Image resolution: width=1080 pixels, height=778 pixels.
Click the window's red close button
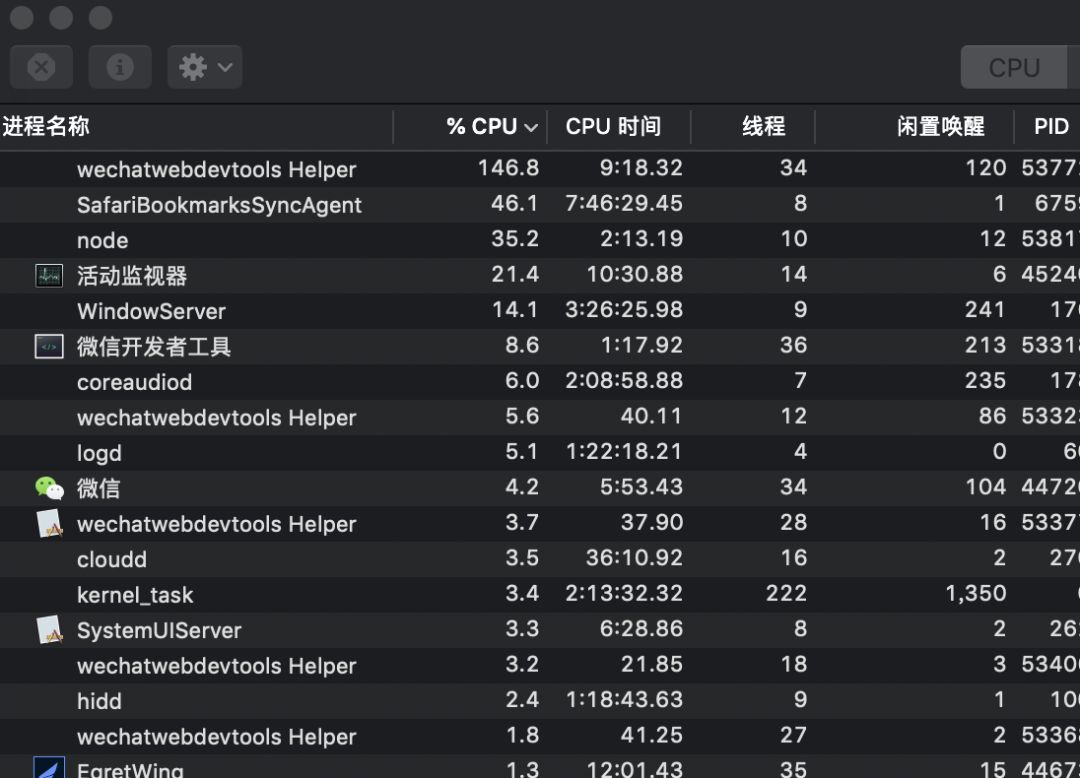point(22,17)
